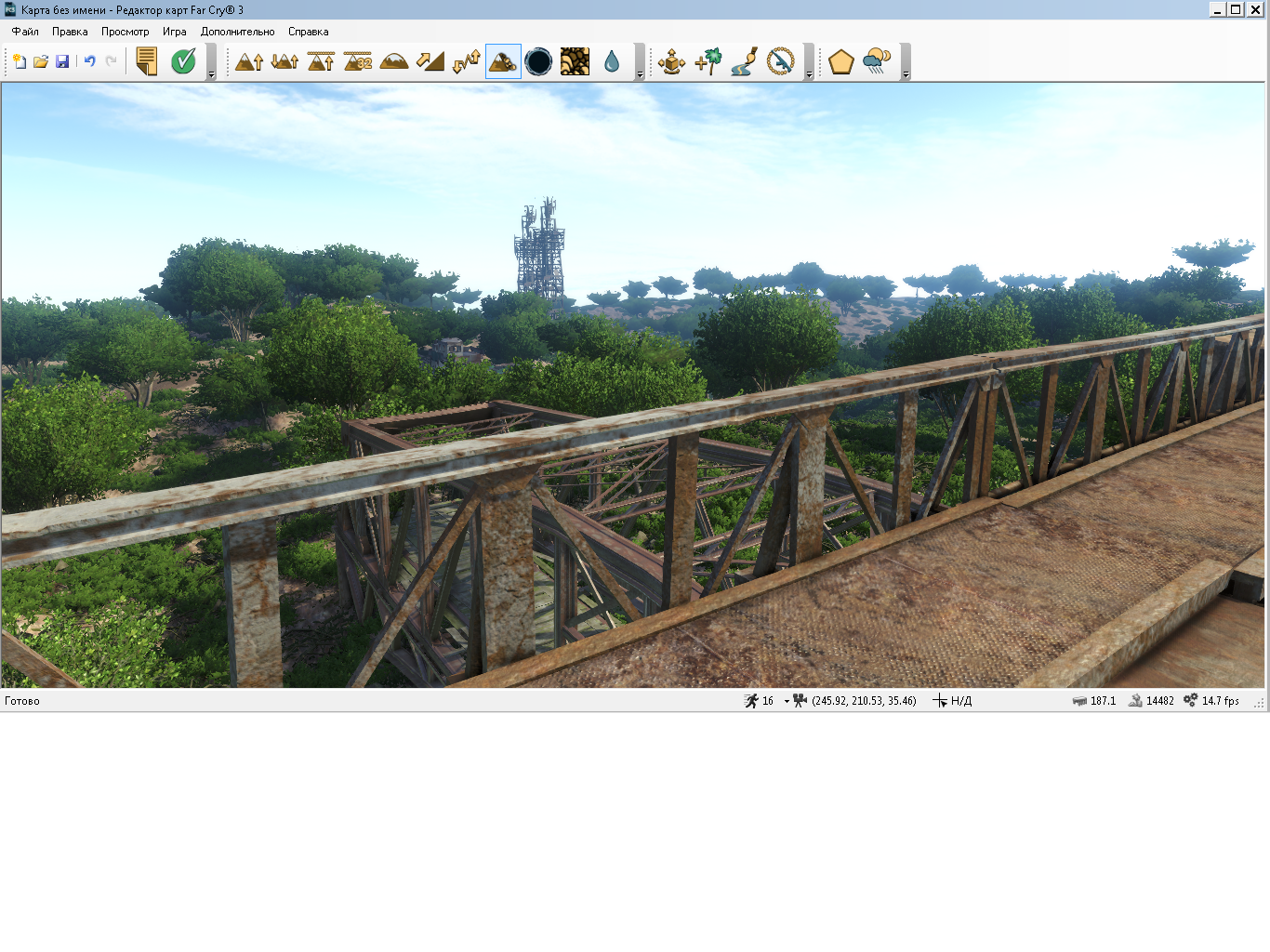Click the "Готово" status text
Image resolution: width=1270 pixels, height=952 pixels.
pyautogui.click(x=22, y=701)
